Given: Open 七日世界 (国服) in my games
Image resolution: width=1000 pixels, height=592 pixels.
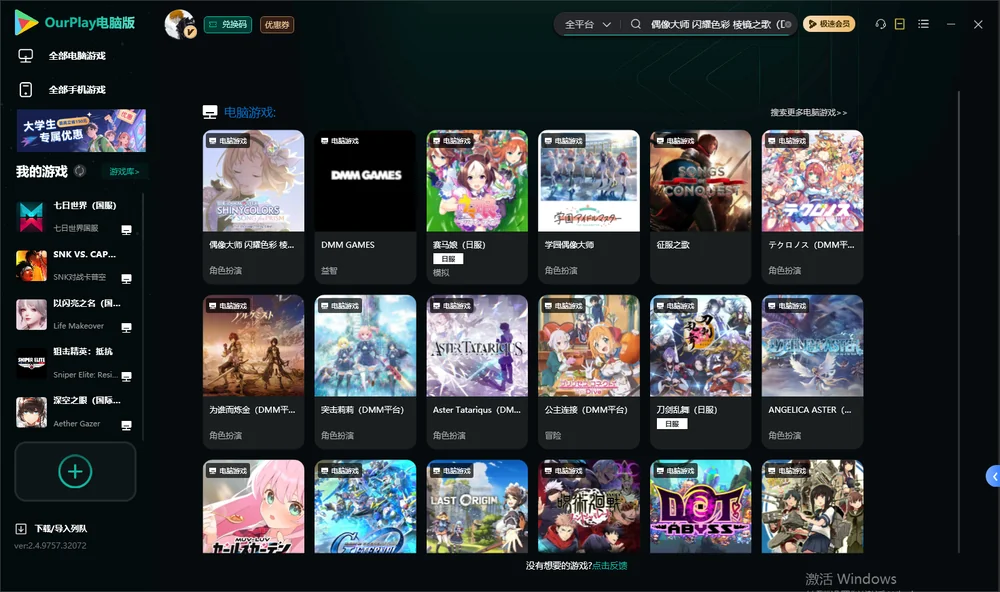Looking at the screenshot, I should pyautogui.click(x=75, y=216).
